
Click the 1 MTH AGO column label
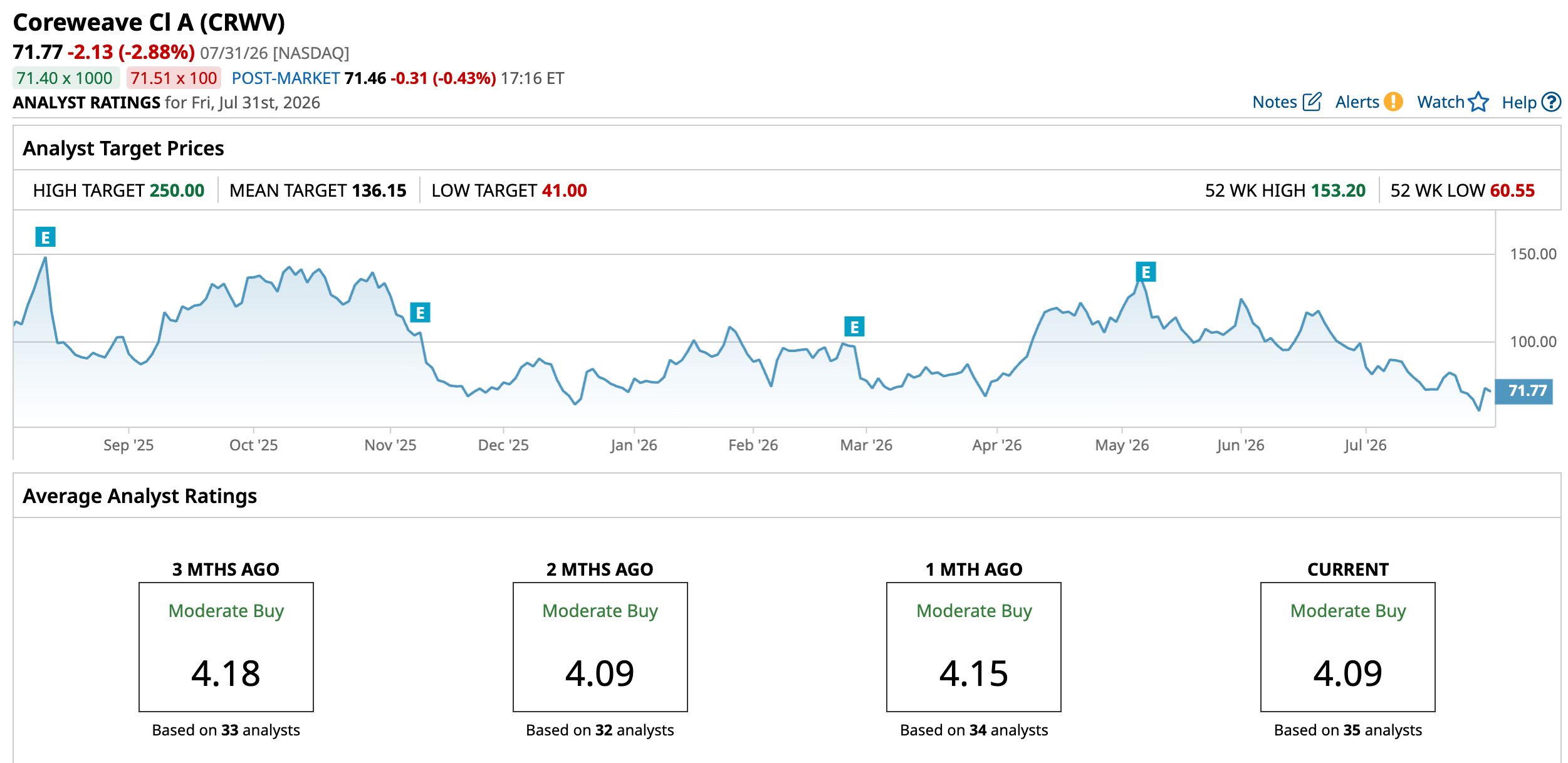point(974,569)
